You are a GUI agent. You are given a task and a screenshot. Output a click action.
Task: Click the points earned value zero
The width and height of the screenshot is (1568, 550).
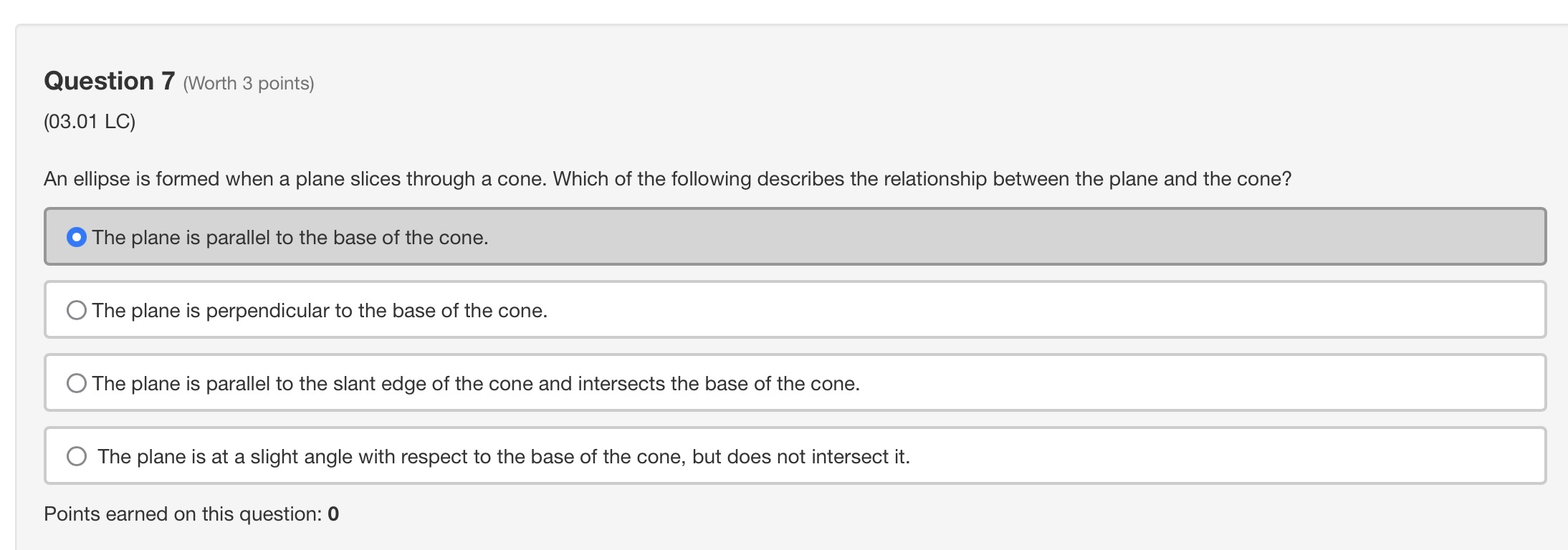click(x=334, y=512)
